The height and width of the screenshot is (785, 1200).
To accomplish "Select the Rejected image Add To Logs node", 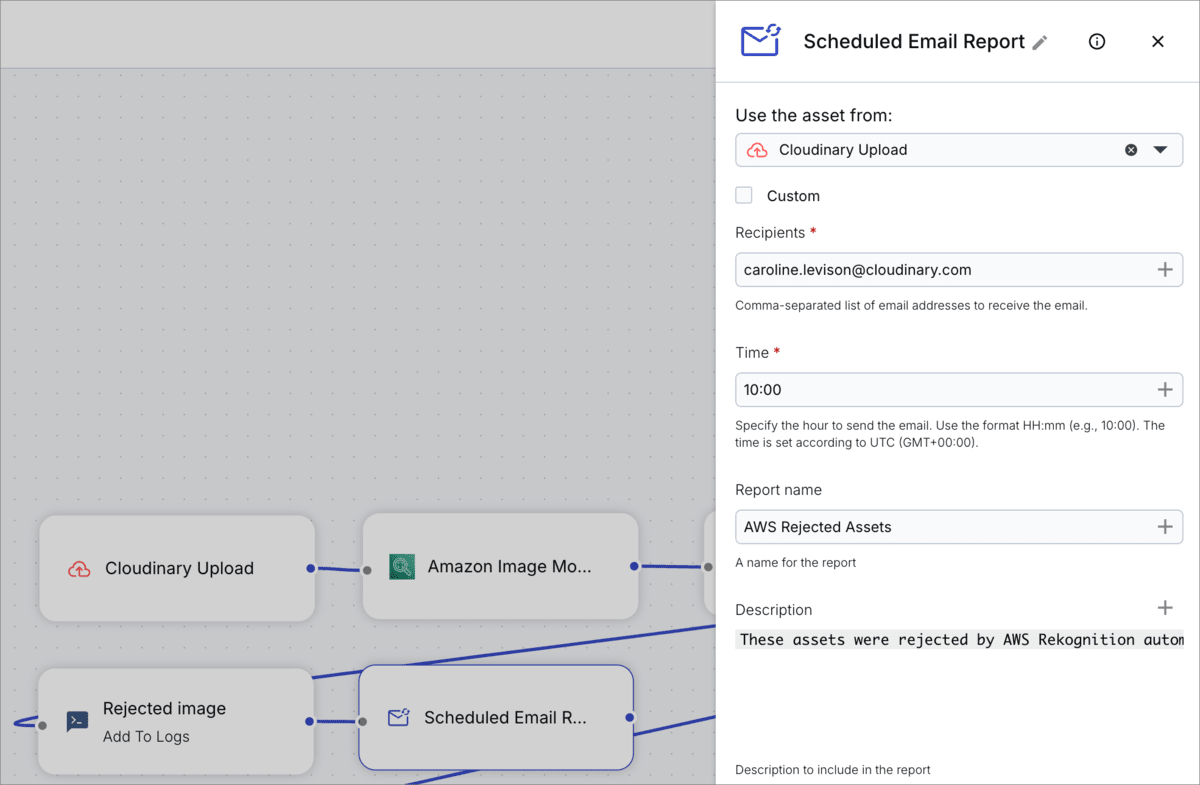I will point(176,721).
